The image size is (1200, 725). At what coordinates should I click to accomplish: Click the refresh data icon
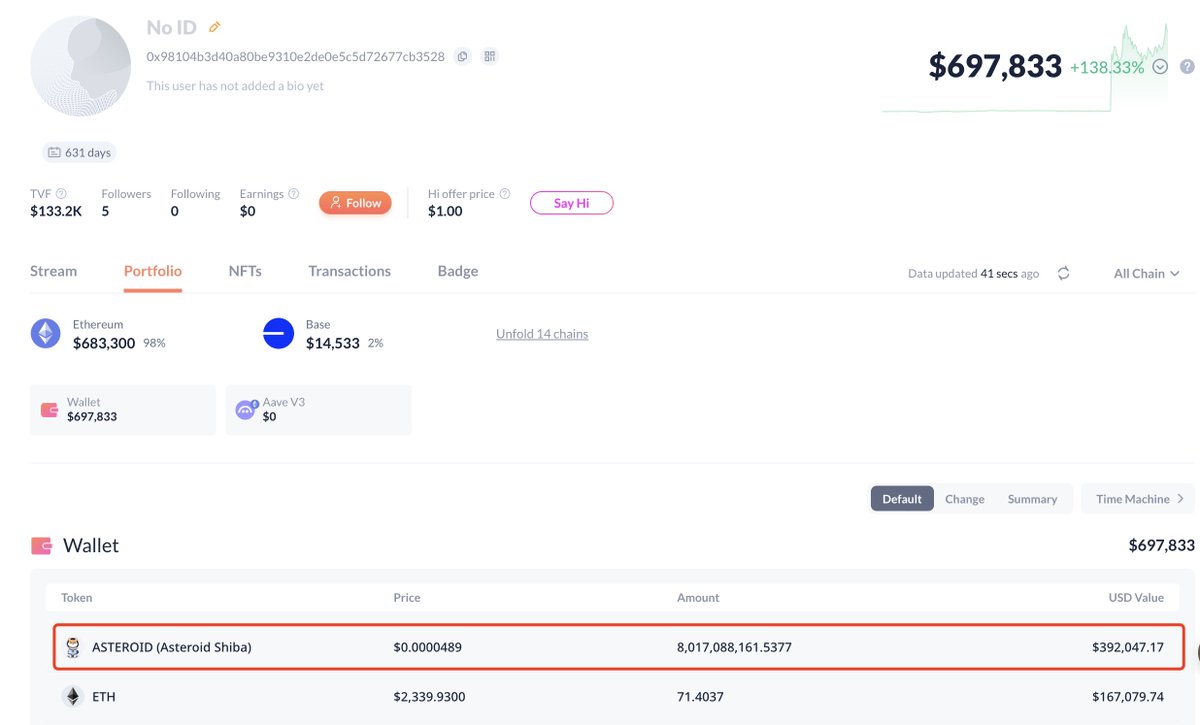point(1063,273)
